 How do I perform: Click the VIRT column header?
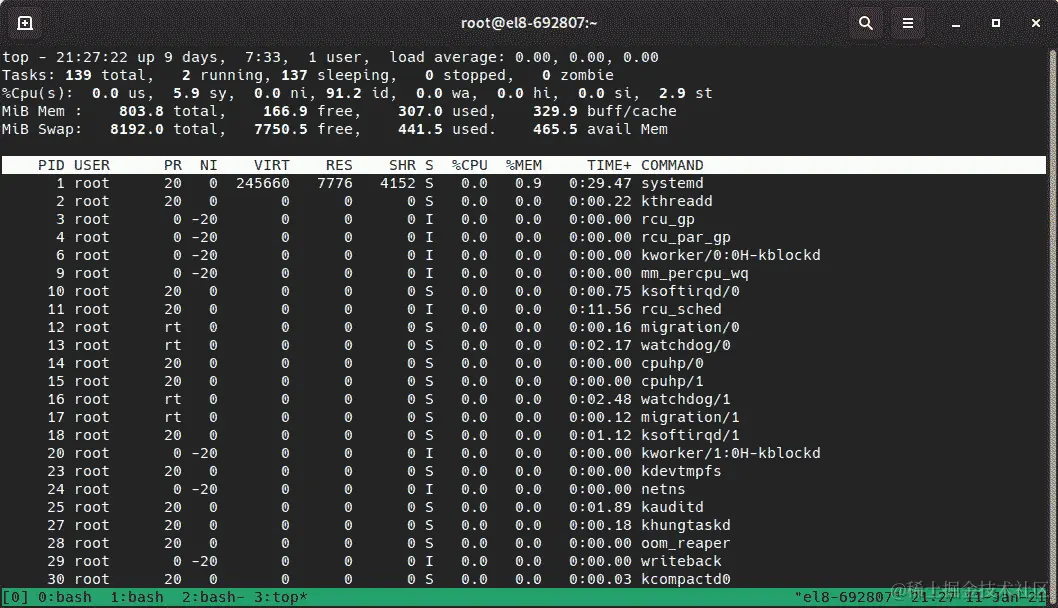coord(272,165)
